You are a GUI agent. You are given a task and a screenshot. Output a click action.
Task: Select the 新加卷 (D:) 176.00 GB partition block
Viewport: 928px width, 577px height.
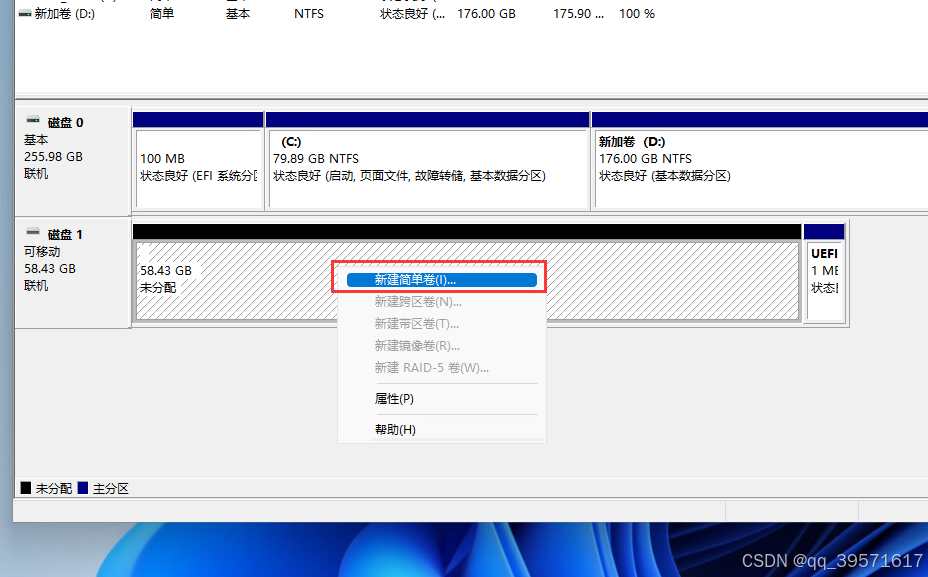point(761,169)
